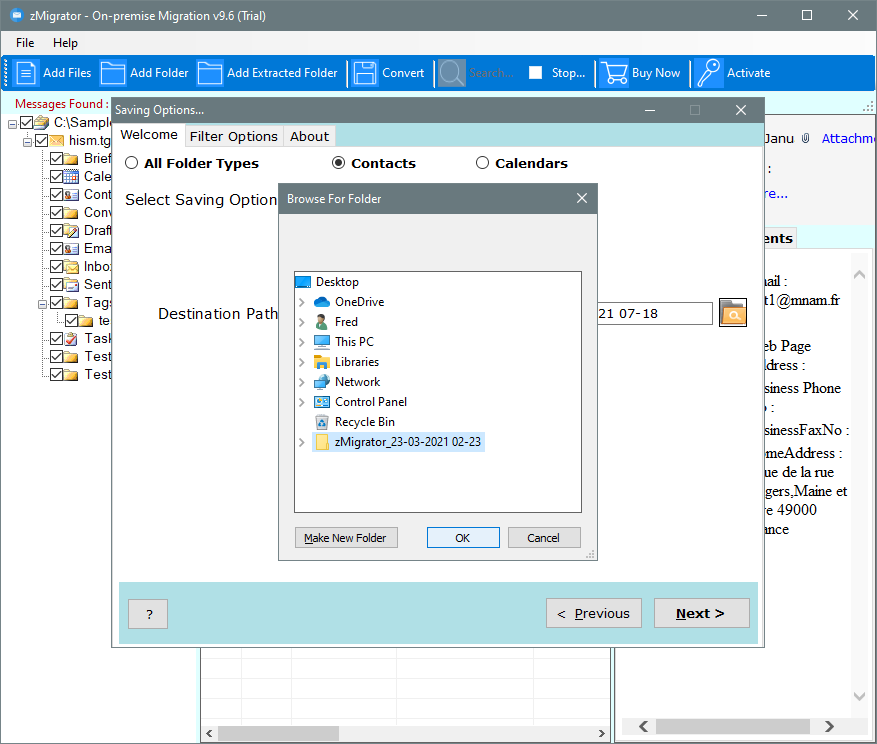The width and height of the screenshot is (877, 744).
Task: Select the Fred user icon
Action: [322, 322]
